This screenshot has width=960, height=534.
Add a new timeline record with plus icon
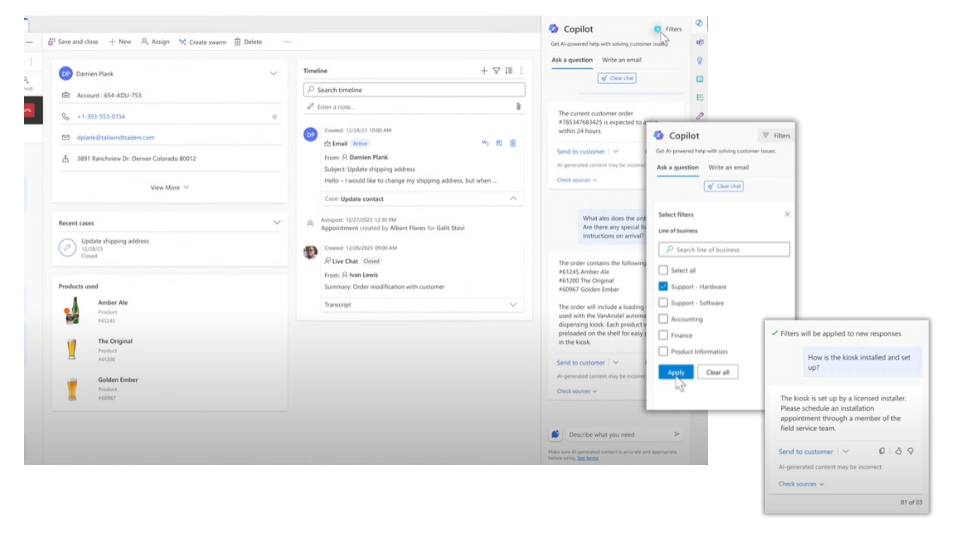(x=484, y=71)
